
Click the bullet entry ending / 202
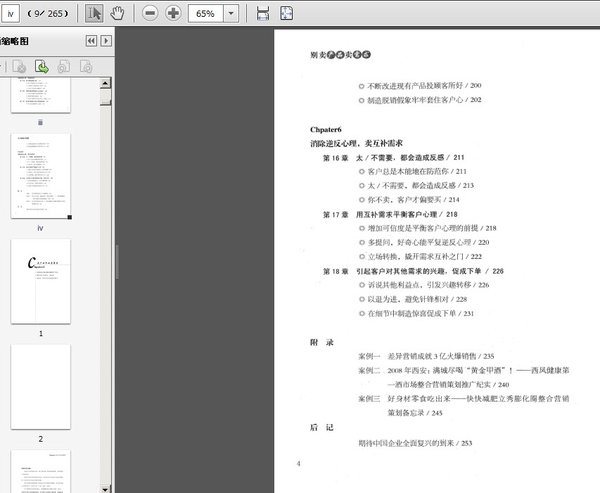[420, 100]
